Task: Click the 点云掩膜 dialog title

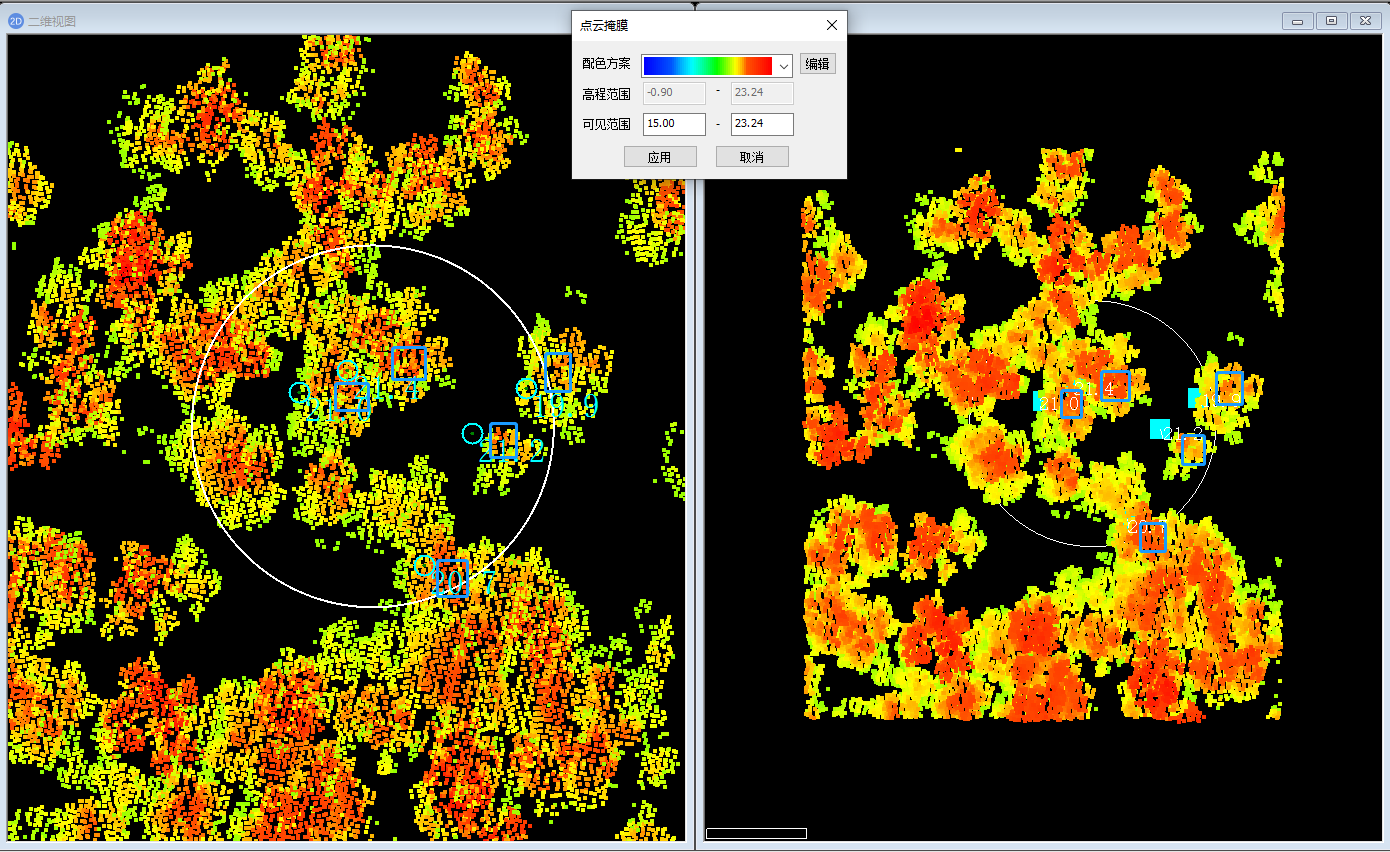Action: click(x=605, y=25)
